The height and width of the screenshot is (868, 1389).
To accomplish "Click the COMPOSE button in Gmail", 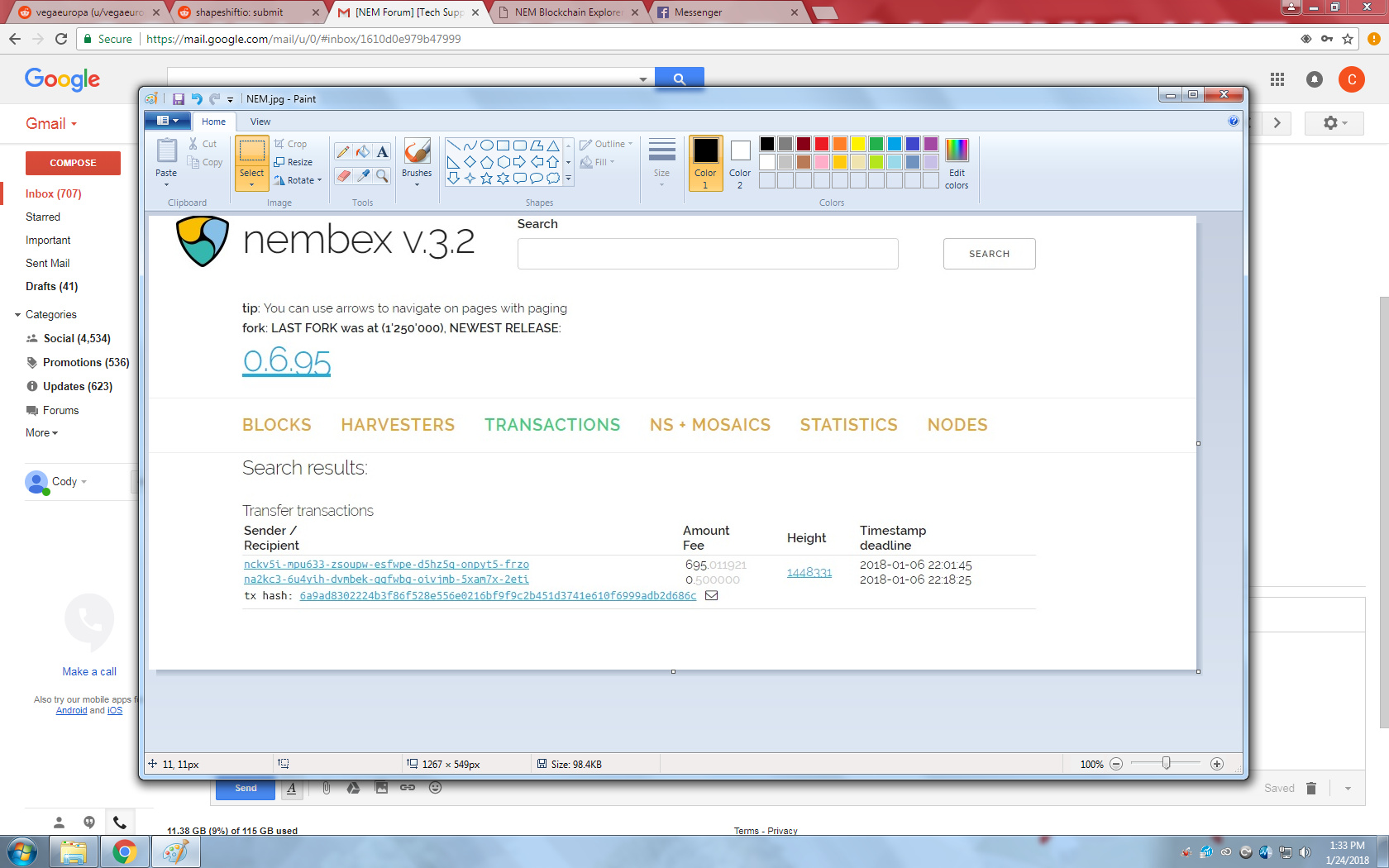I will (x=73, y=163).
